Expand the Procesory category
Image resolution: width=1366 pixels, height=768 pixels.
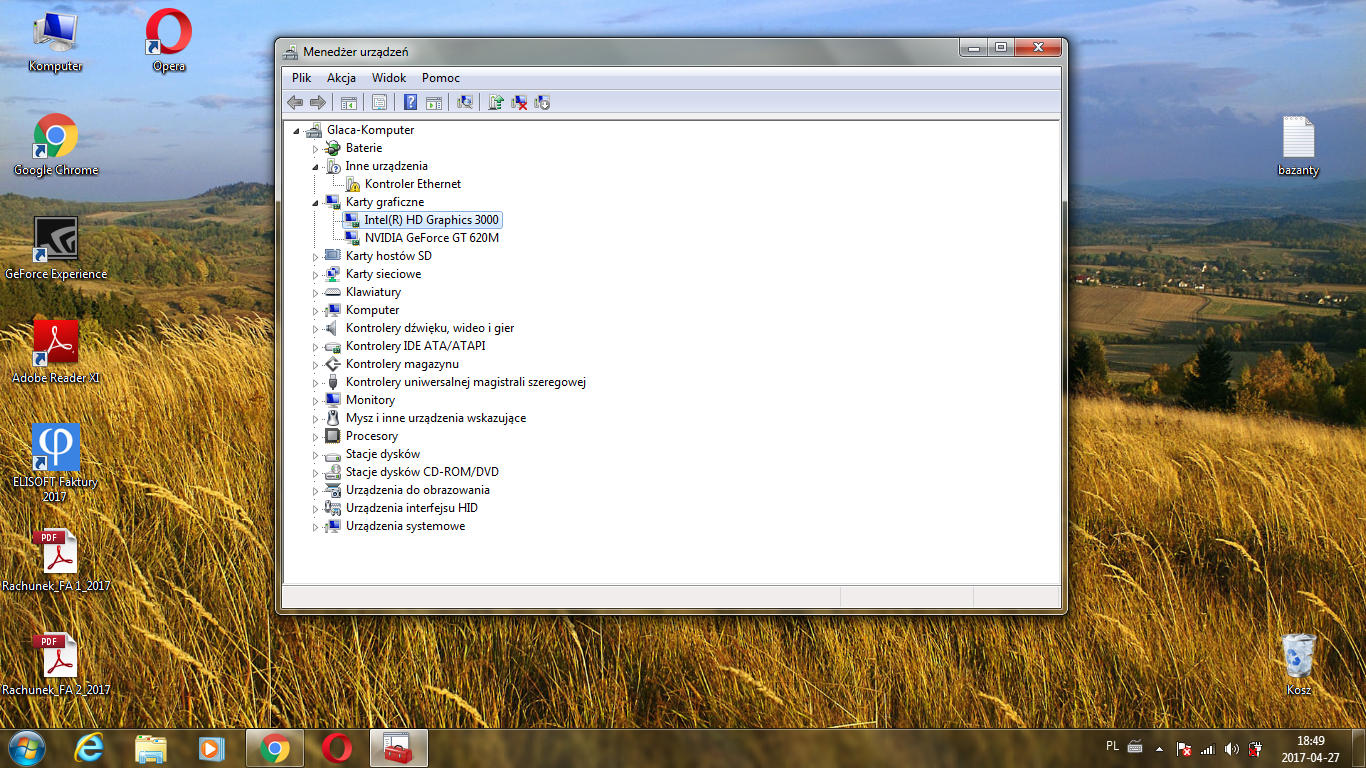[x=315, y=436]
